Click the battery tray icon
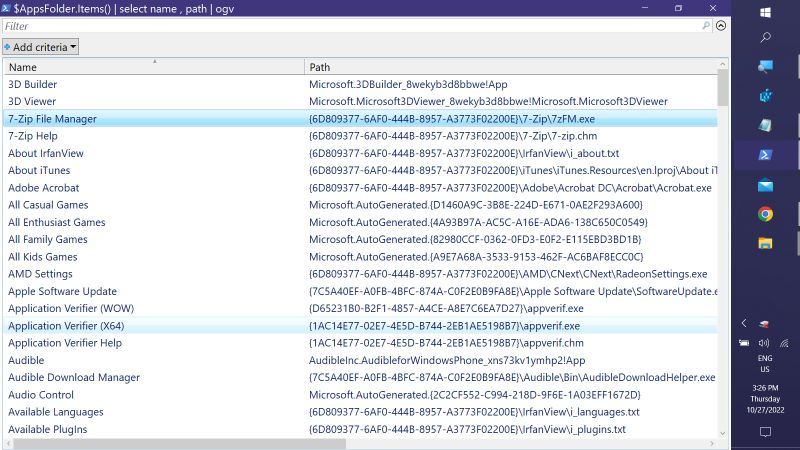This screenshot has height=450, width=800. pos(744,343)
